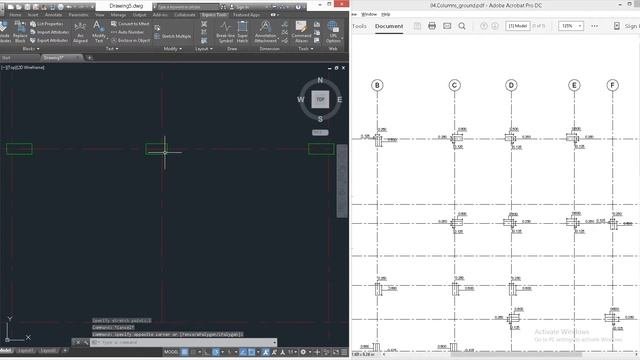Choose Convert to Mtext
This screenshot has width=640, height=360.
130,24
